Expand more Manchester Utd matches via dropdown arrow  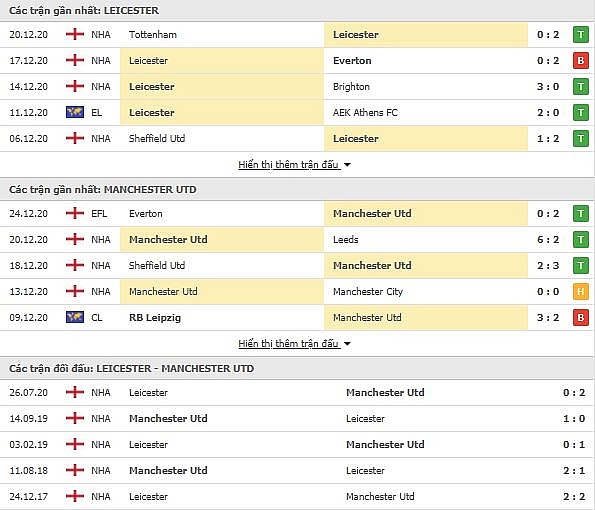click(347, 344)
